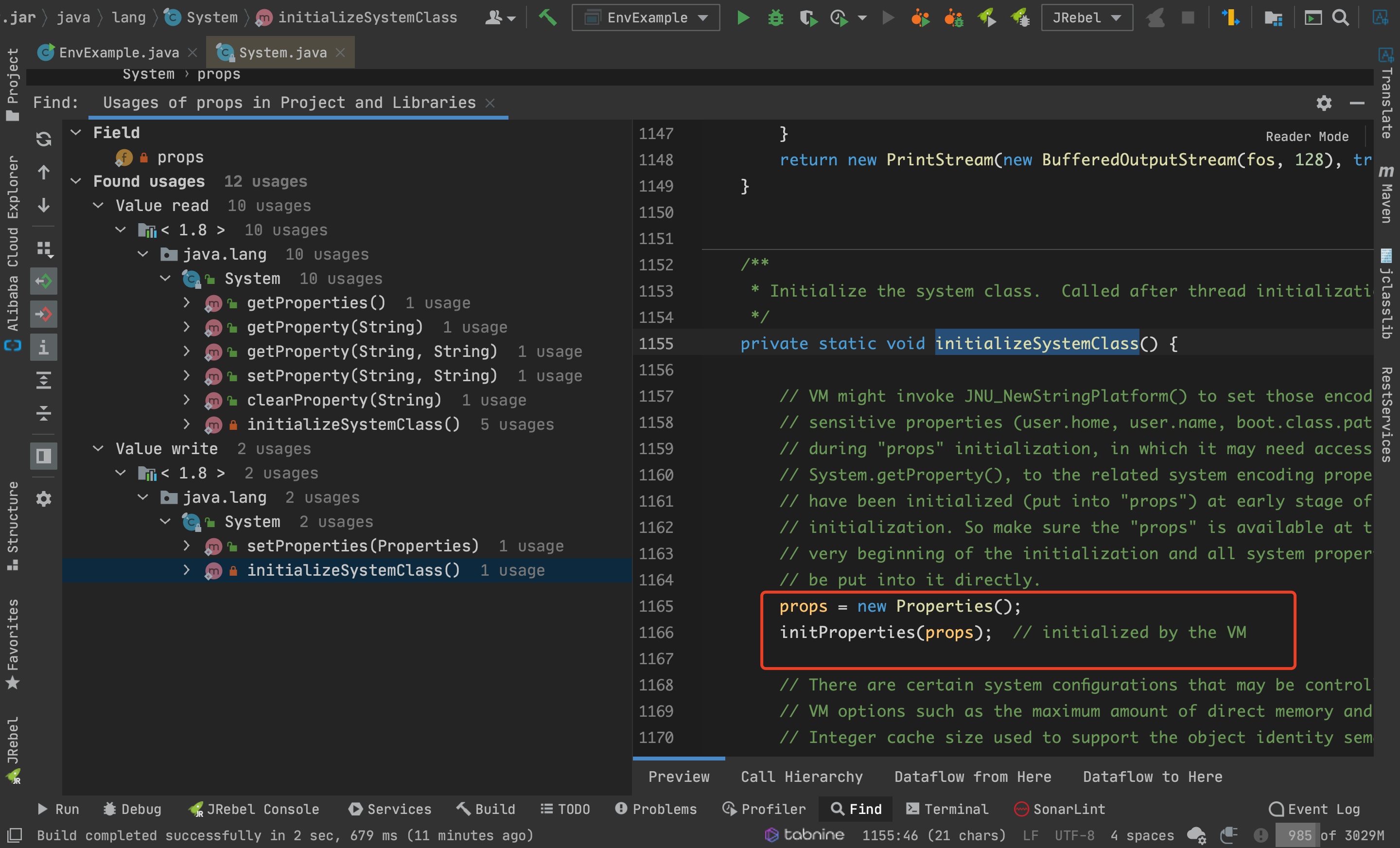Go to previous occurrence with up arrow
Image resolution: width=1400 pixels, height=848 pixels.
coord(44,172)
